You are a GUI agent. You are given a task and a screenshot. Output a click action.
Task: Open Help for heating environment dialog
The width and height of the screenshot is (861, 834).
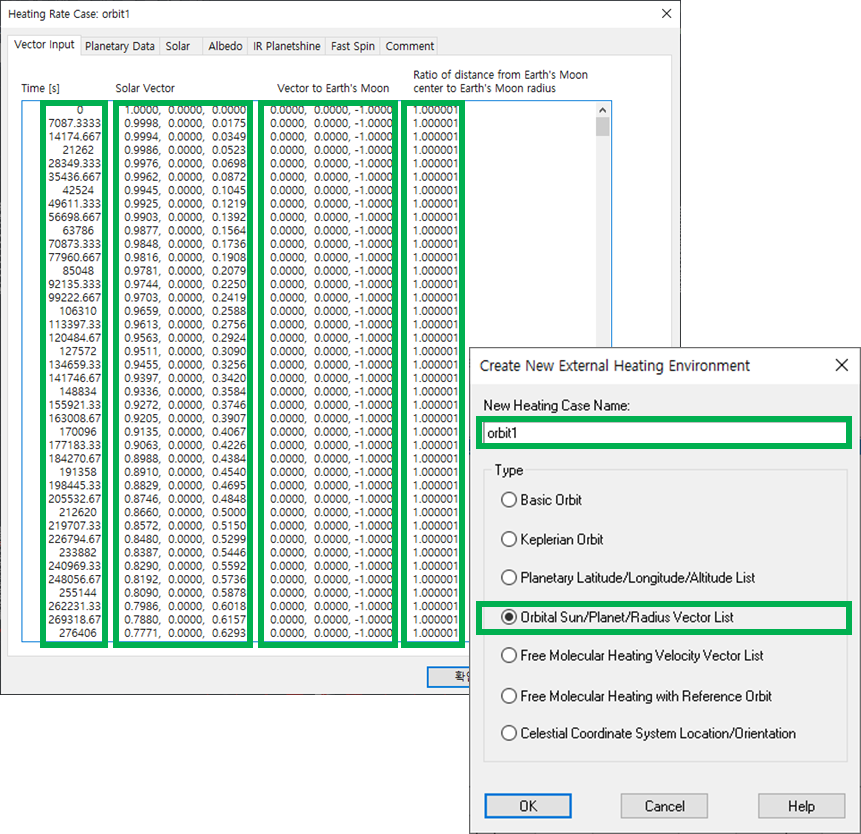point(802,805)
